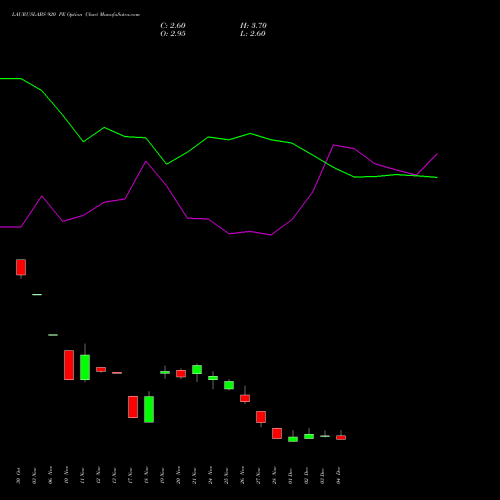
Task: Select the green candle for 01 Dec
Action: (293, 439)
